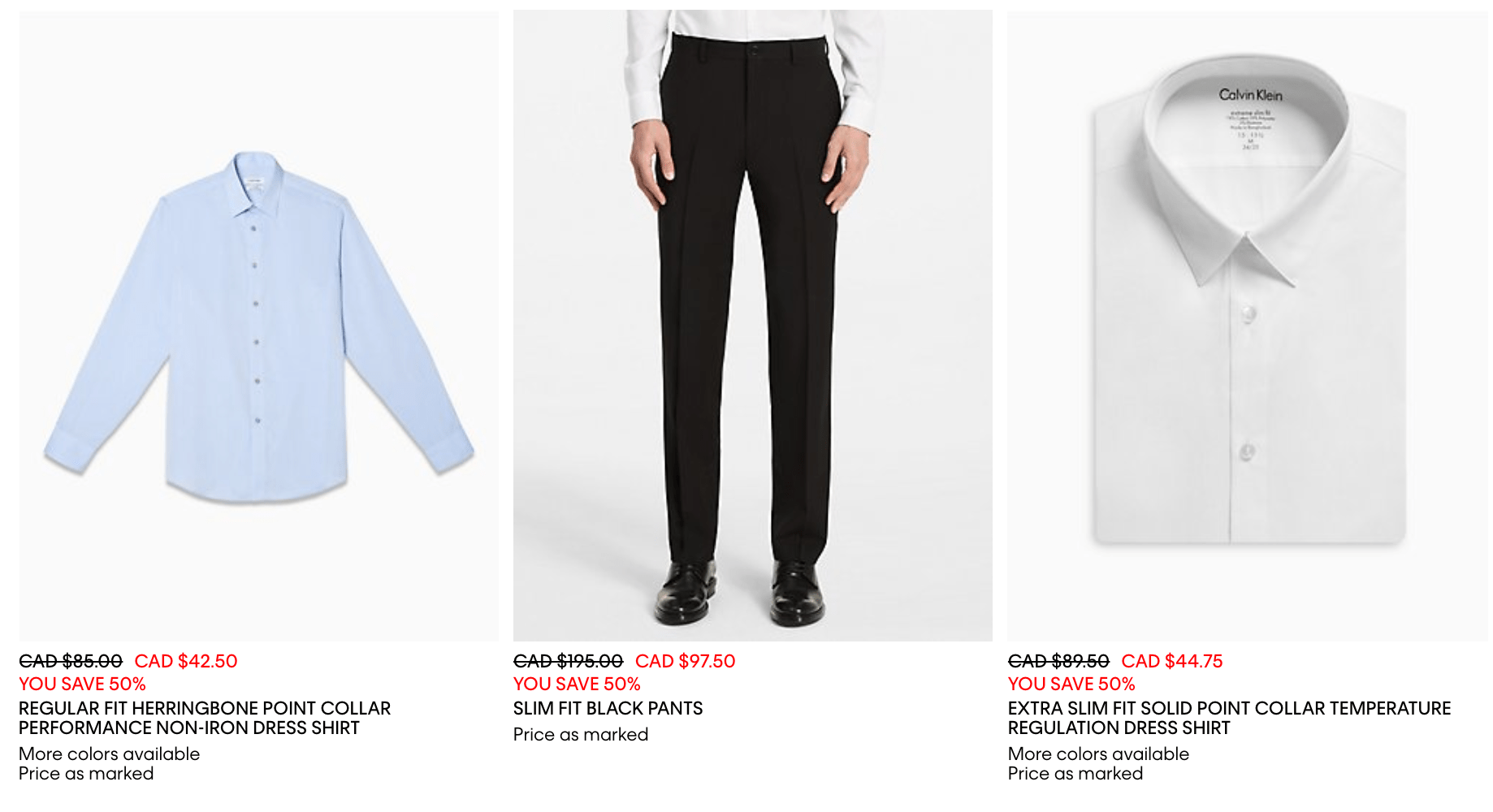Click the Slim Fit Black Pants title
Screen dimensions: 1493x812
click(608, 708)
